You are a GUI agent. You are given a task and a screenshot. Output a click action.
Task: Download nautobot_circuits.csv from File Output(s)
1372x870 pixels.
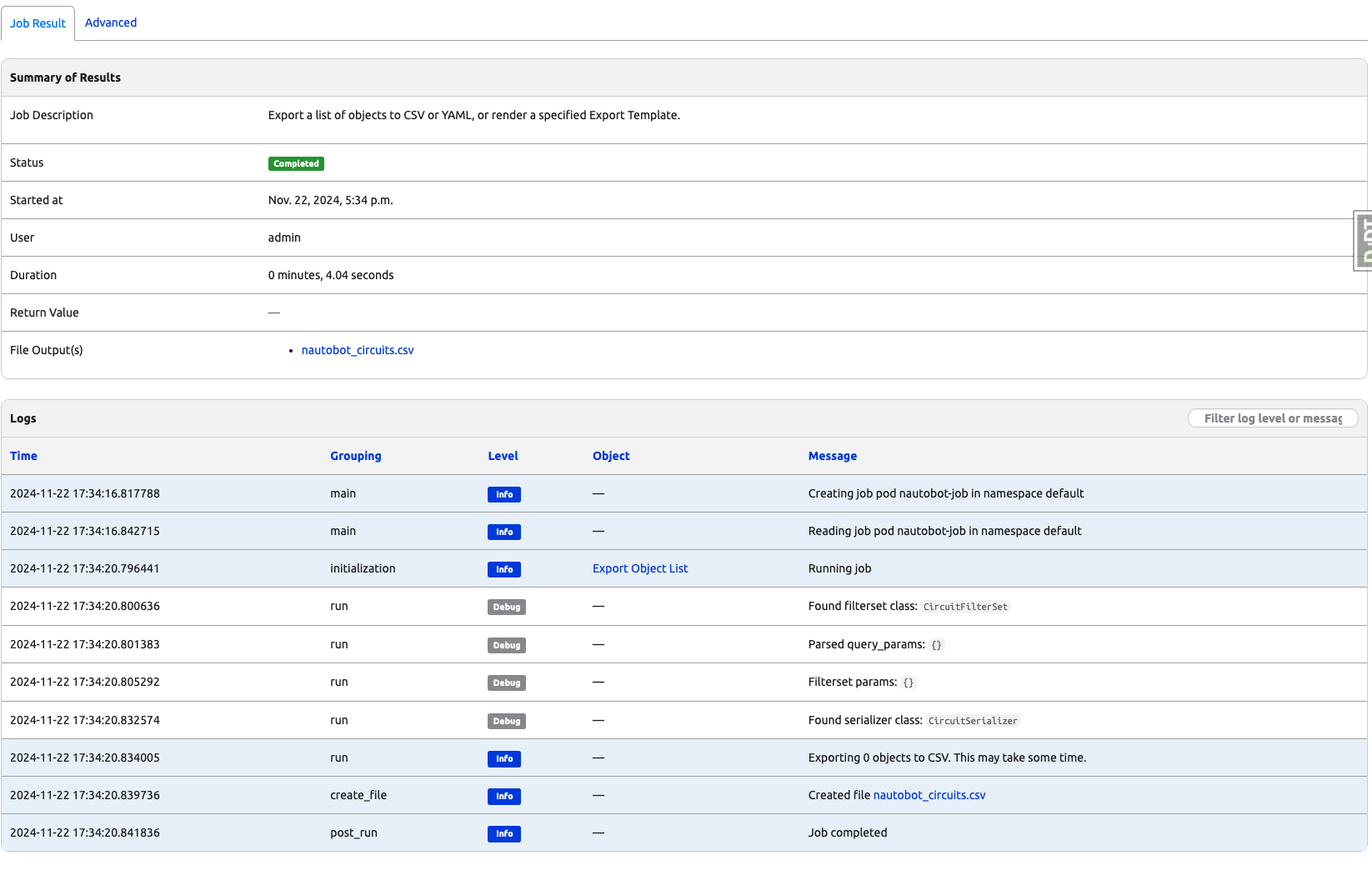(x=357, y=350)
